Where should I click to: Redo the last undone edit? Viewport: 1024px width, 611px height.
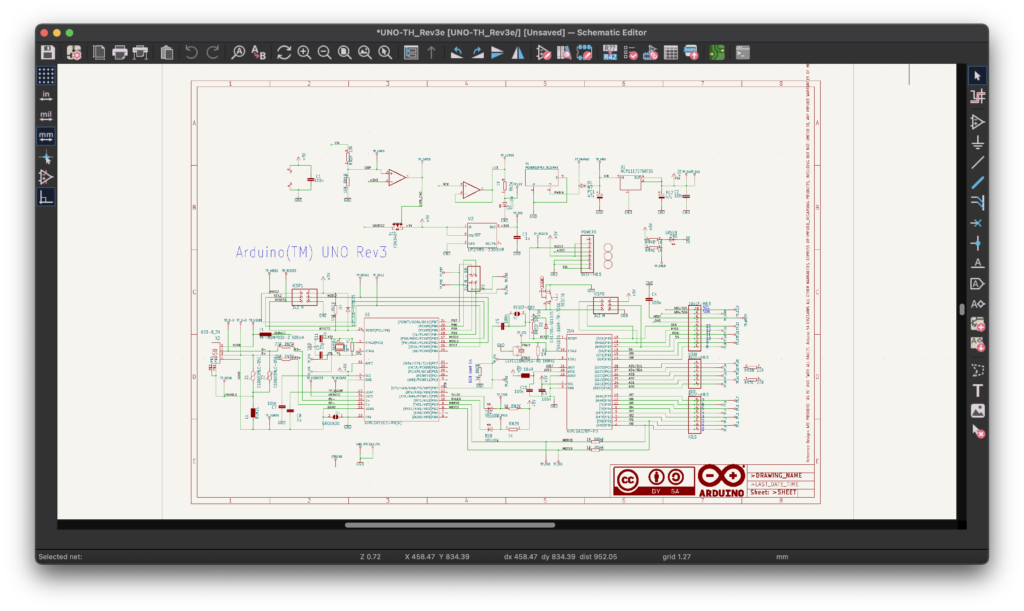pyautogui.click(x=213, y=53)
